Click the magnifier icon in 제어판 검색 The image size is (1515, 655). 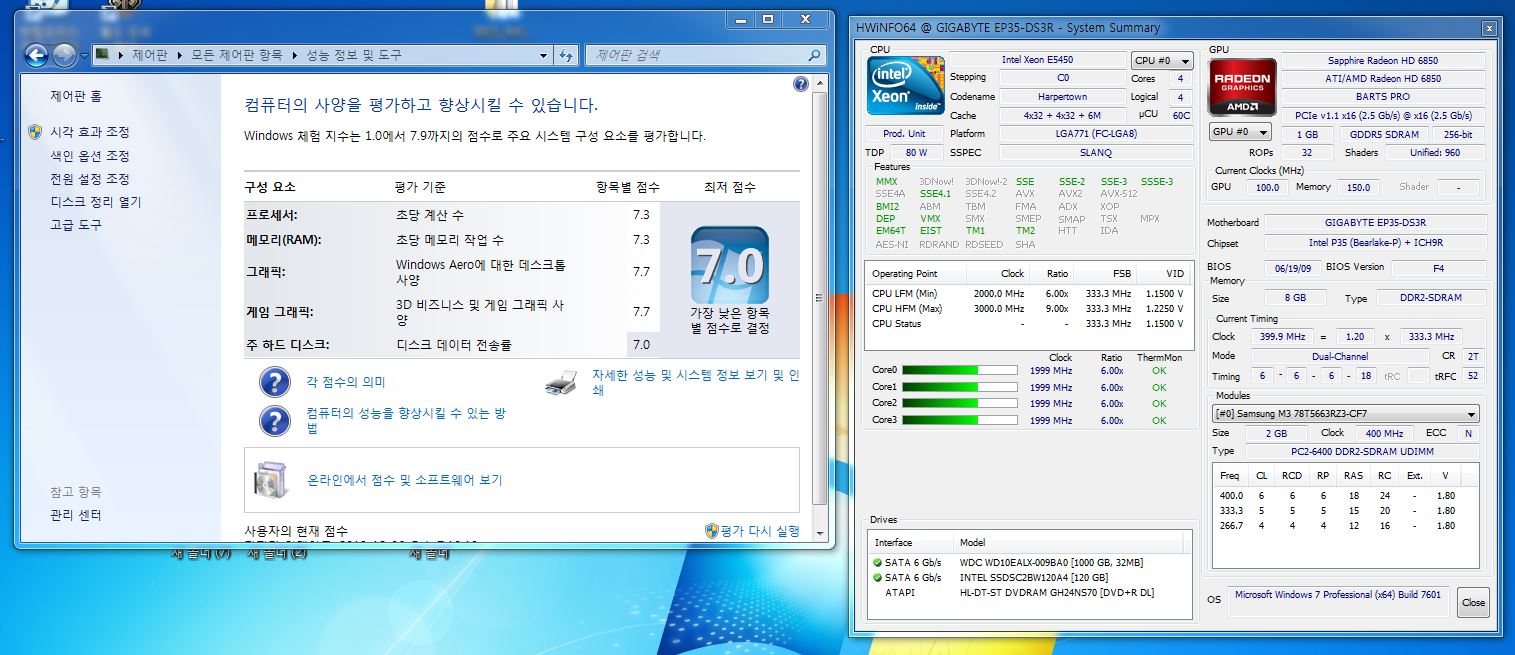click(816, 55)
